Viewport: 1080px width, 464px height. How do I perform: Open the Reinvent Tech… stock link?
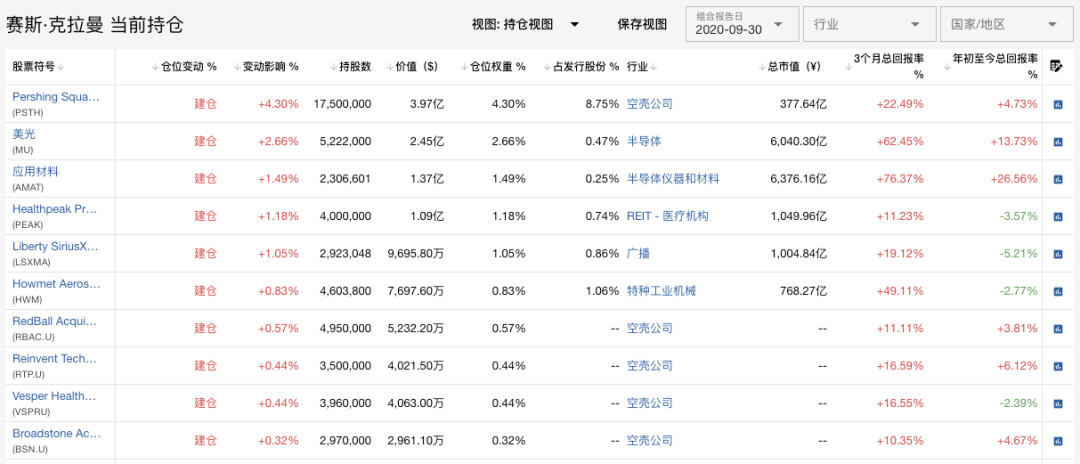pos(55,358)
